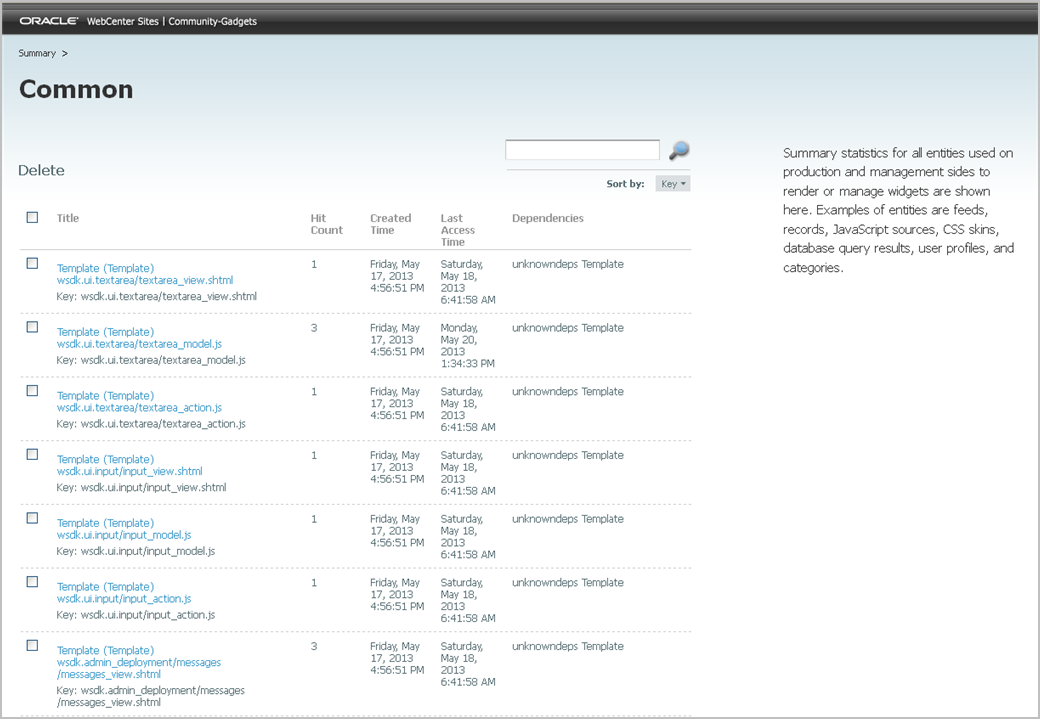Click the Hit Count column header
This screenshot has width=1040, height=719.
[x=326, y=224]
